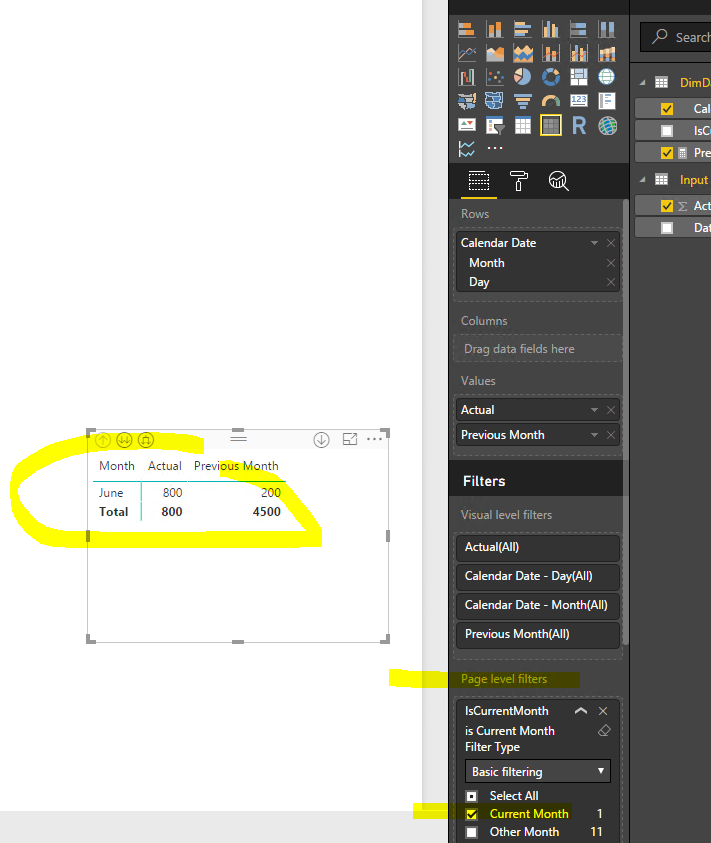
Task: Click drill-down arrow on matrix visual
Action: click(322, 440)
